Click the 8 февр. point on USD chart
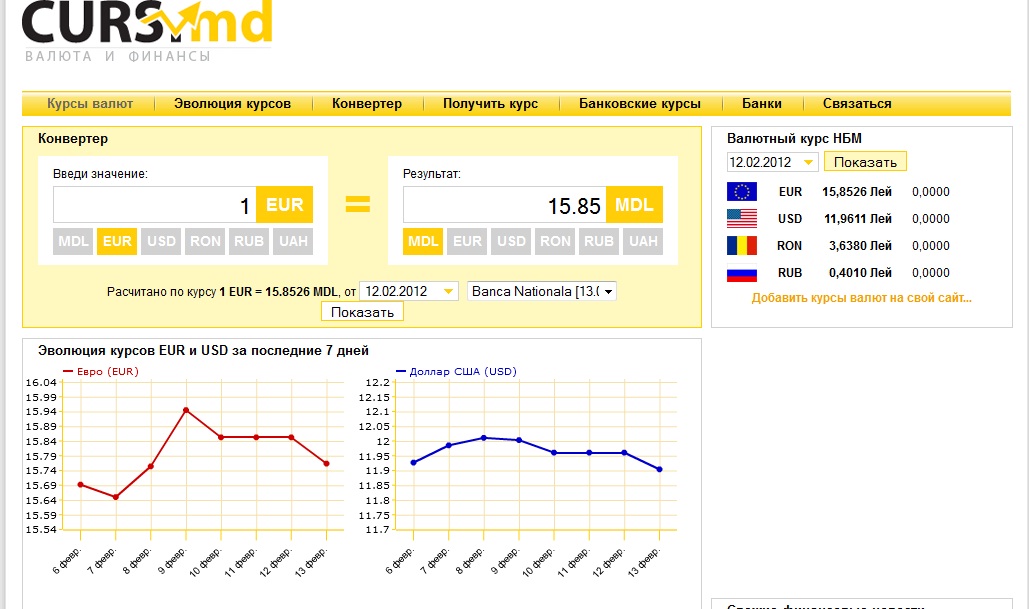The height and width of the screenshot is (609, 1029). [x=484, y=438]
